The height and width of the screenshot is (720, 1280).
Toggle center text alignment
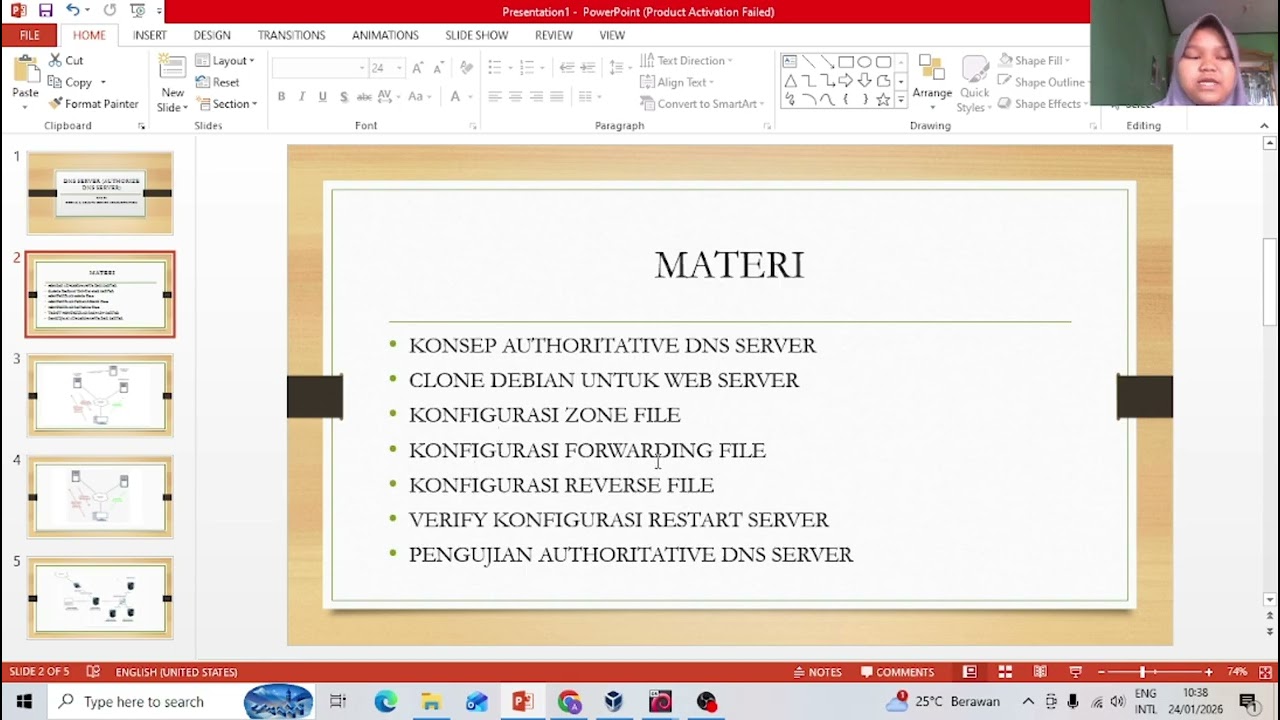coord(515,97)
